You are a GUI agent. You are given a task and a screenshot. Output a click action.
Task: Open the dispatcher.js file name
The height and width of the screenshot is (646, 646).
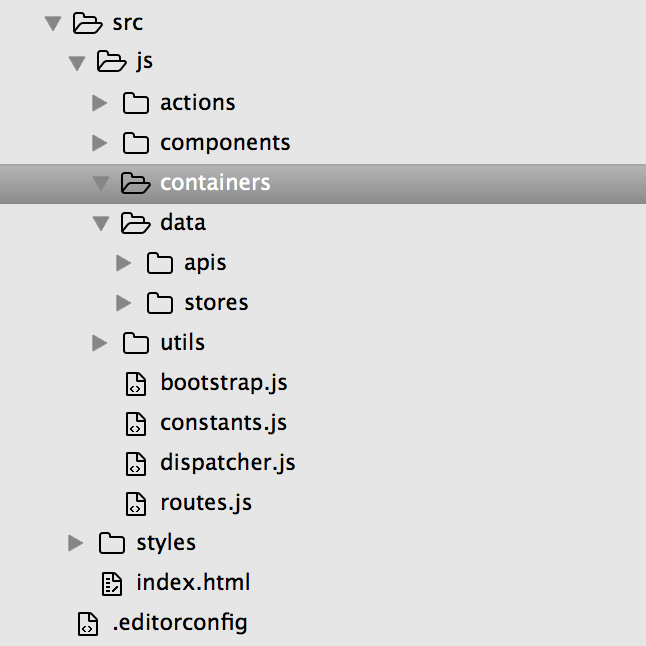(228, 463)
